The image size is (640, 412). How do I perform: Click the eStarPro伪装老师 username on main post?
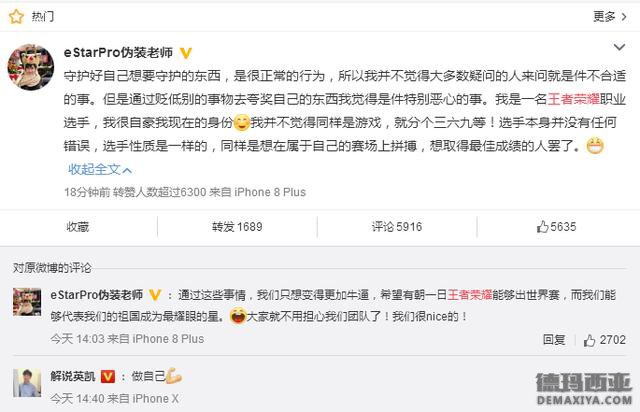coord(118,52)
